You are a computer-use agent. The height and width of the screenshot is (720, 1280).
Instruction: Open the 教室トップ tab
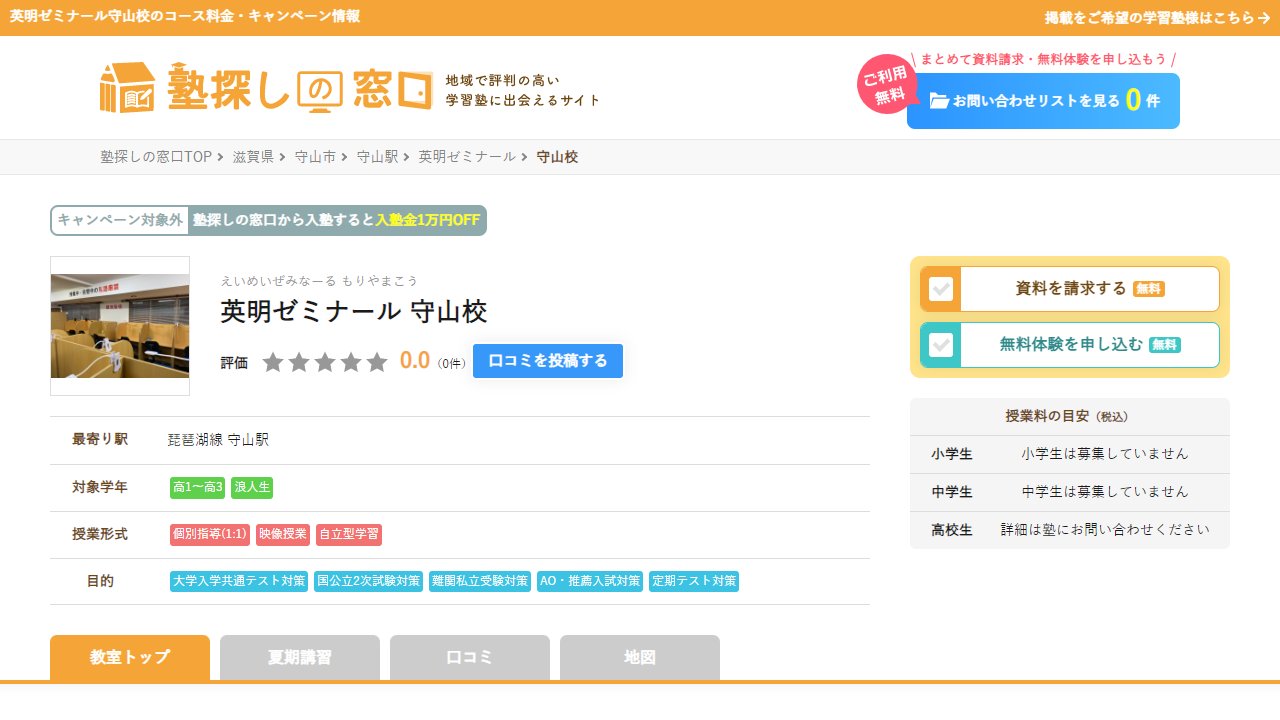point(130,658)
